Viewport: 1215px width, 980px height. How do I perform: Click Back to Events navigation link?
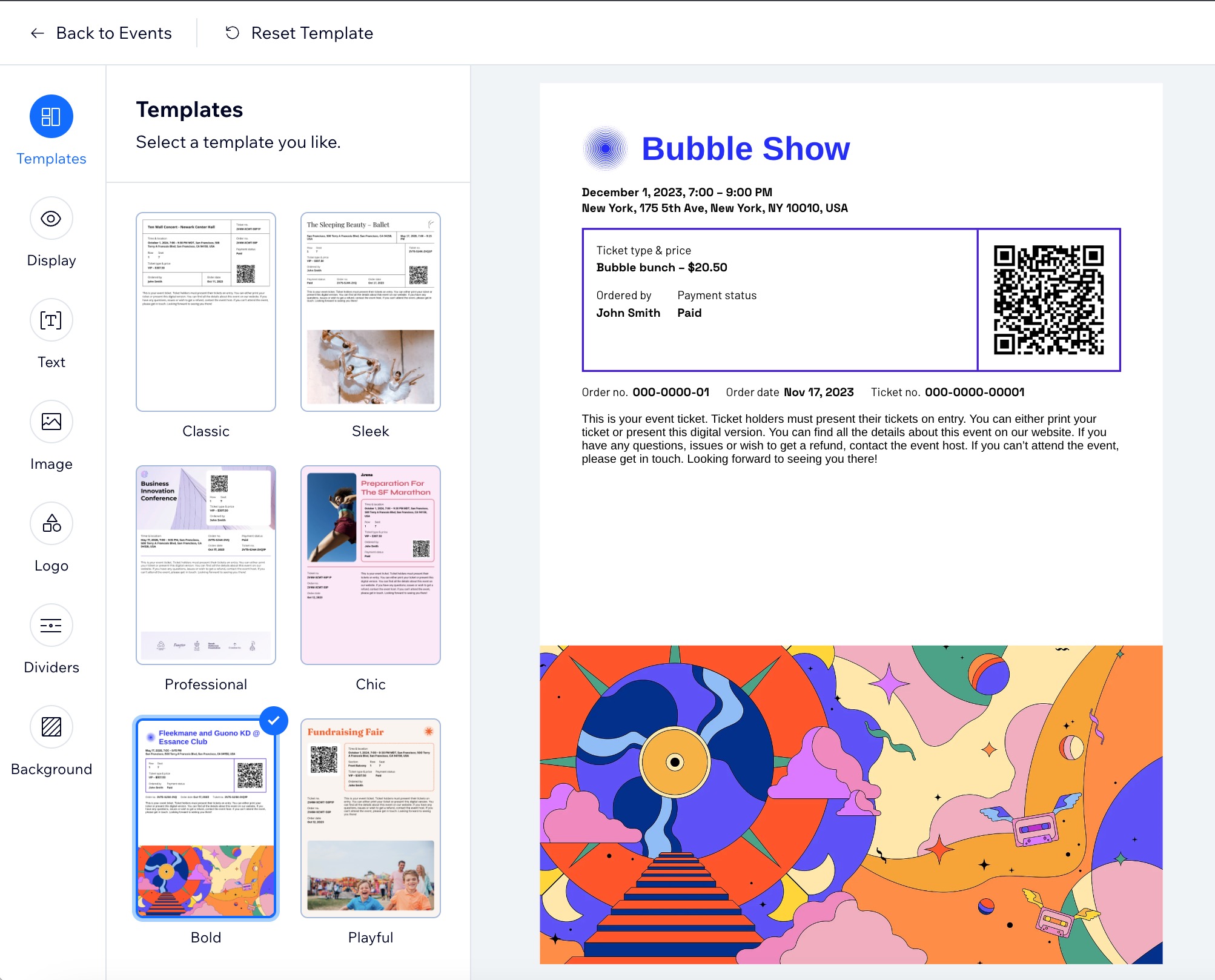100,33
